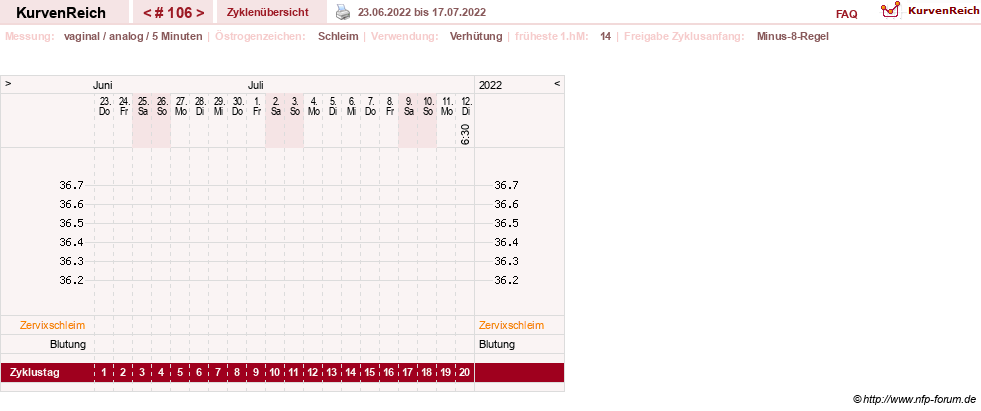Viewport: 981px width, 411px height.
Task: Select the right Zervixschleim row label
Action: click(x=511, y=325)
